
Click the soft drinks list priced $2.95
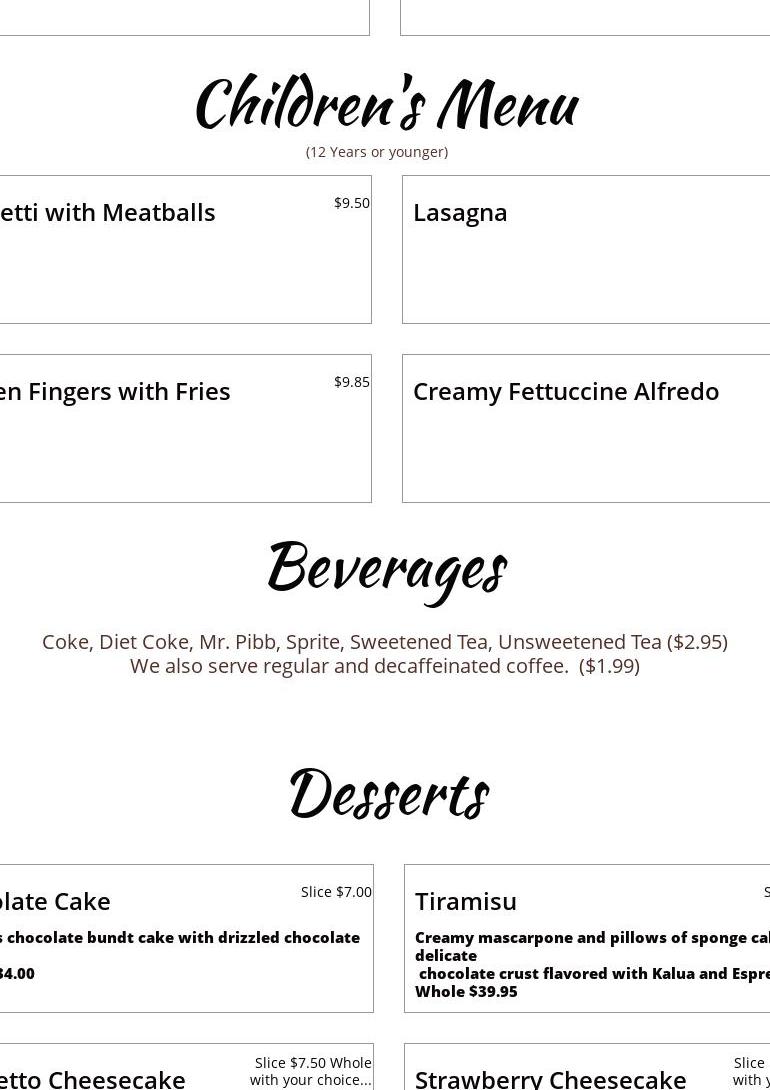(x=385, y=642)
